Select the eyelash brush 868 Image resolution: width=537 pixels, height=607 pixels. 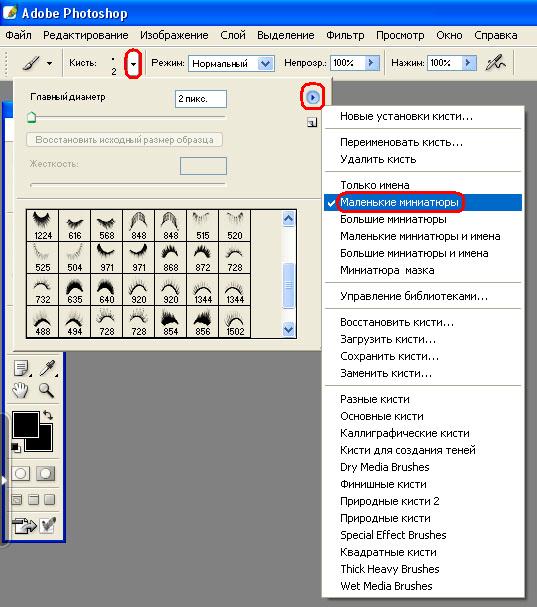click(171, 258)
